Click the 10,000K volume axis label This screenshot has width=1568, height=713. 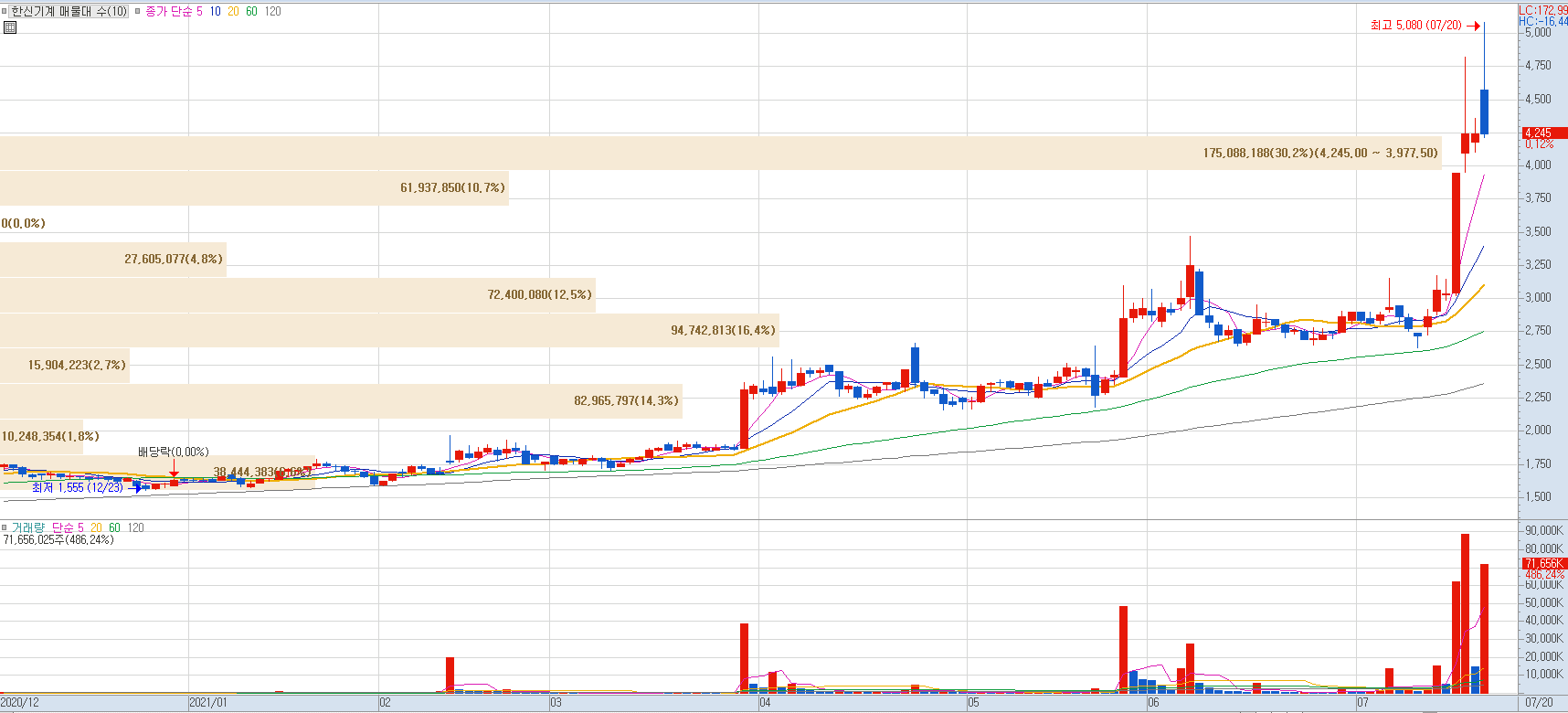point(1544,675)
